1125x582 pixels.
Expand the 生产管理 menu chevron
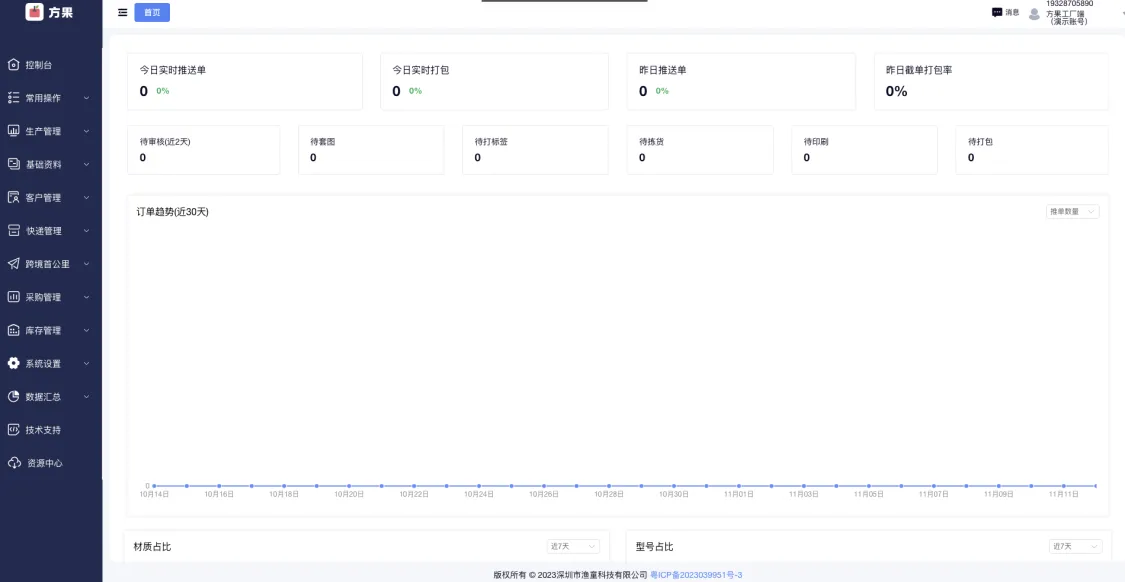pos(86,131)
